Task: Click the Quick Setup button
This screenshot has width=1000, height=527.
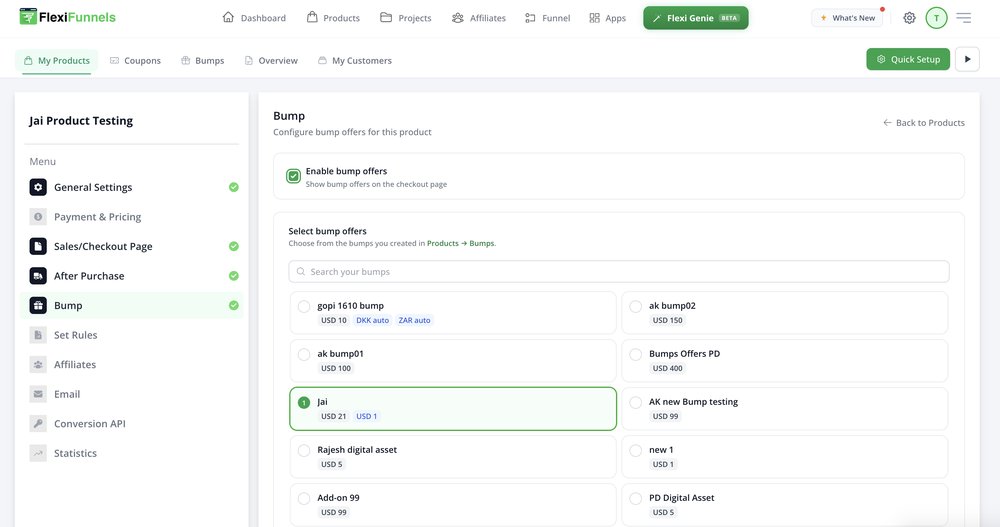Action: (x=908, y=59)
